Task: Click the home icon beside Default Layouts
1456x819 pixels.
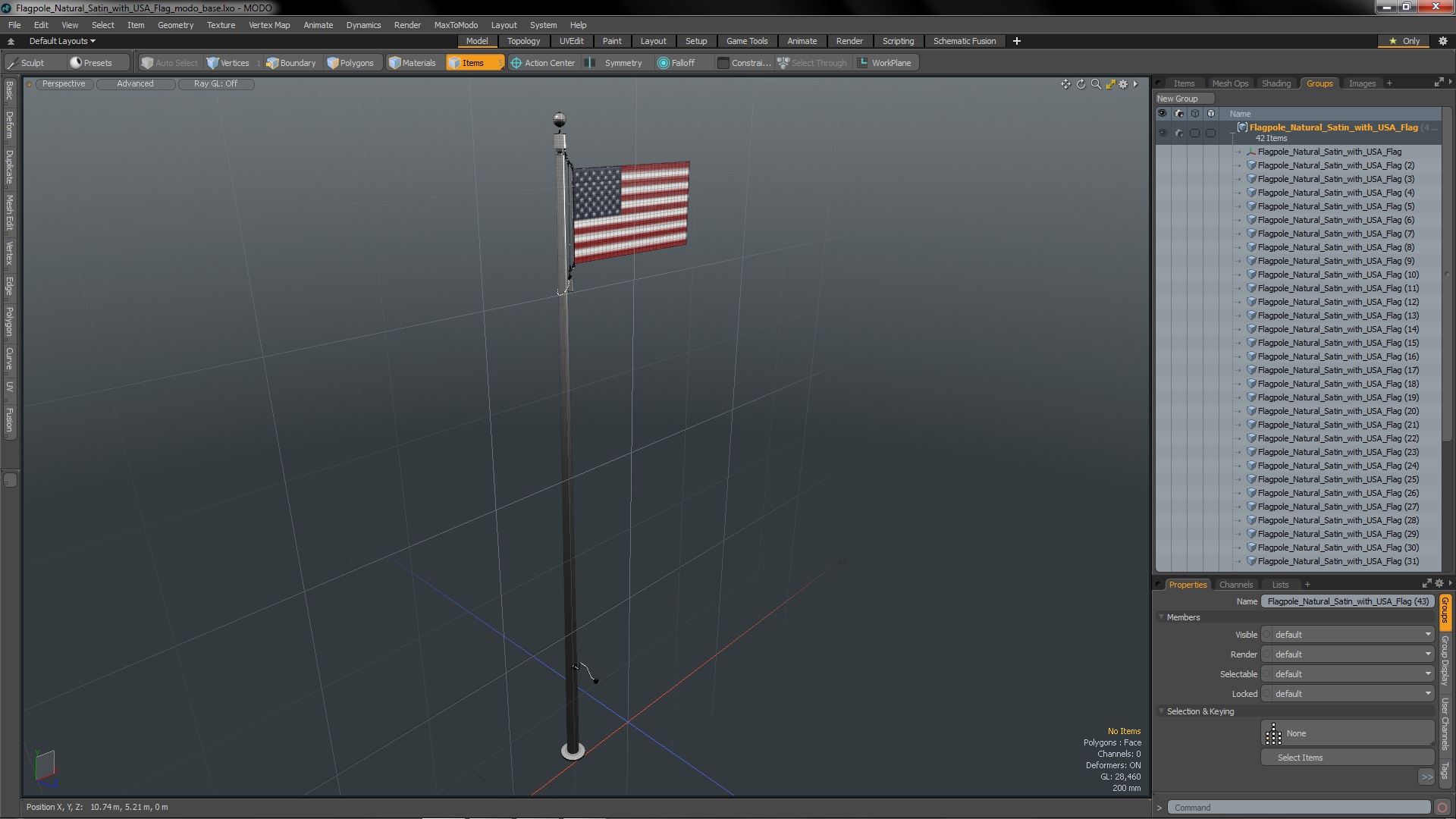Action: pyautogui.click(x=11, y=41)
